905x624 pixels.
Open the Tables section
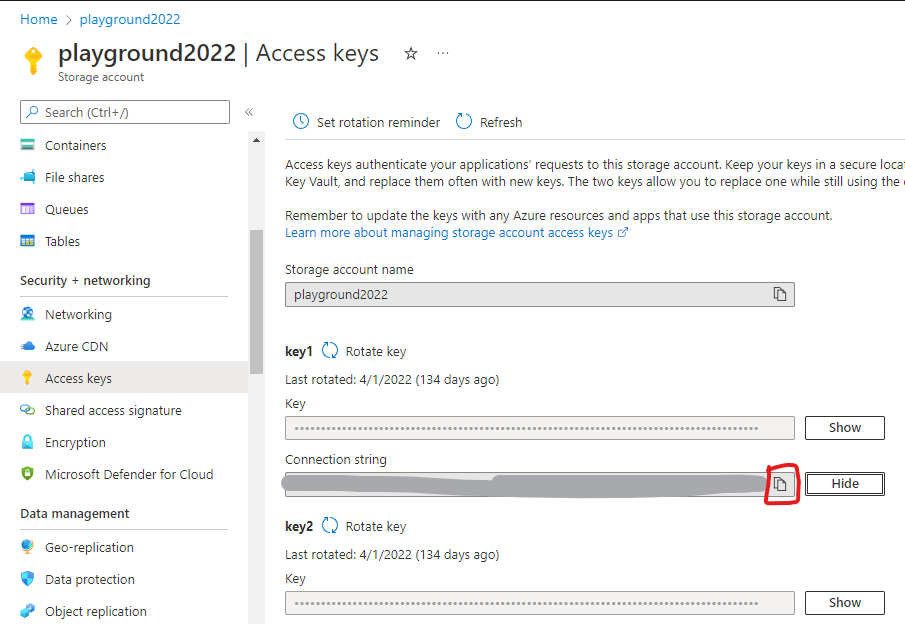pyautogui.click(x=62, y=240)
